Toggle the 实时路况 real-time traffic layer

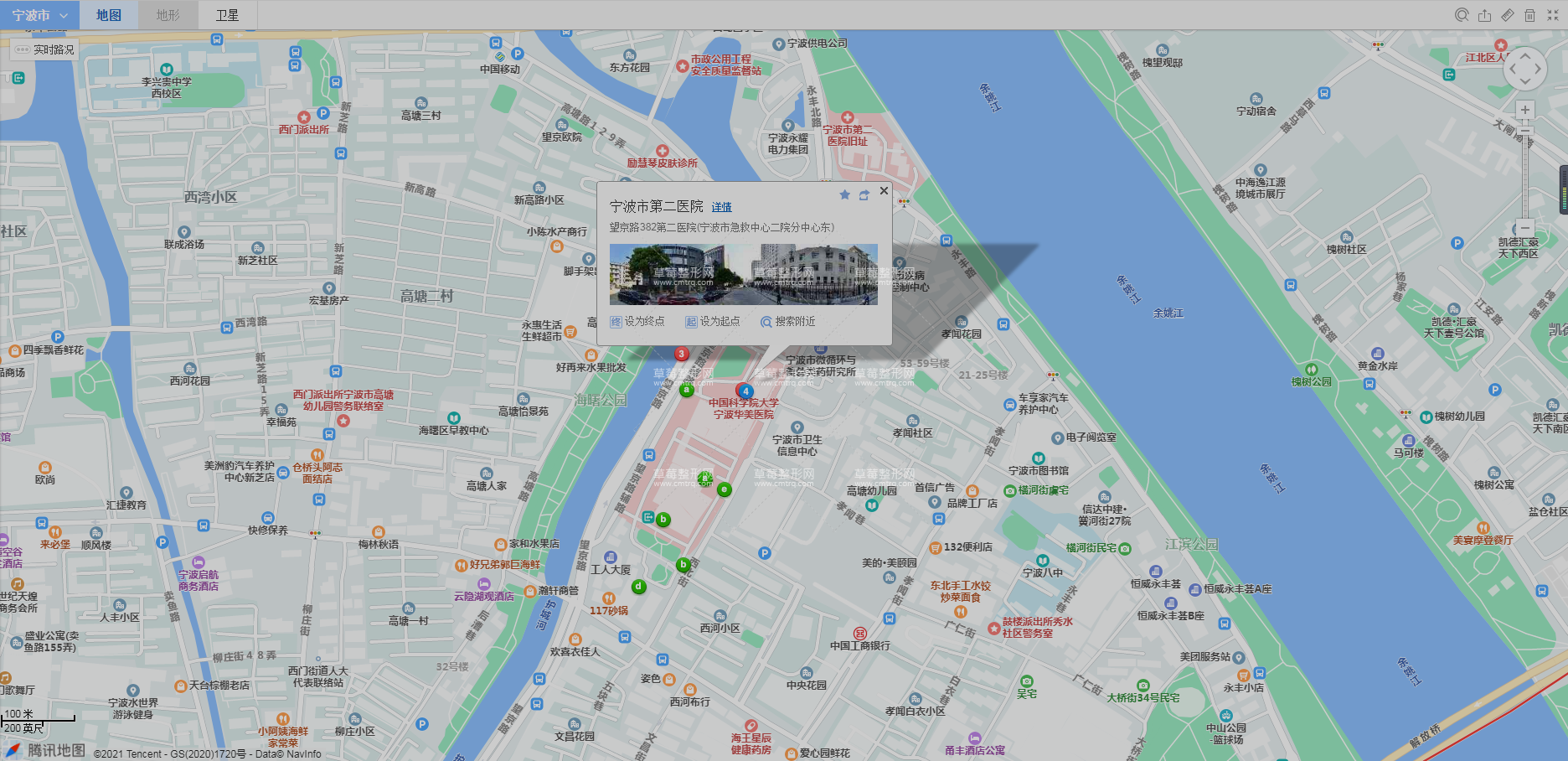[44, 49]
